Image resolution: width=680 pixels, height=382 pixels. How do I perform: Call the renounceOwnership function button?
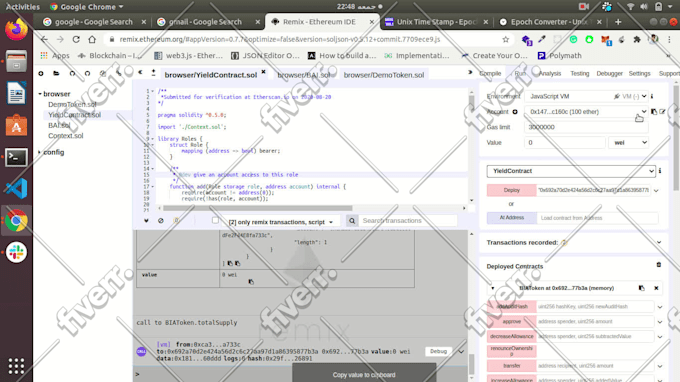pos(511,351)
